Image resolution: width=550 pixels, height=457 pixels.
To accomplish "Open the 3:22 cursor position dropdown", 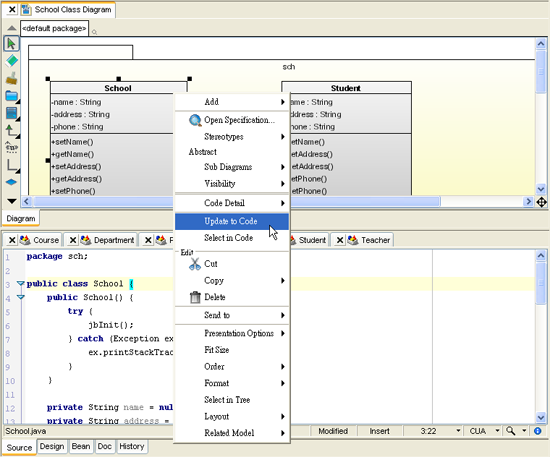I will 458,431.
